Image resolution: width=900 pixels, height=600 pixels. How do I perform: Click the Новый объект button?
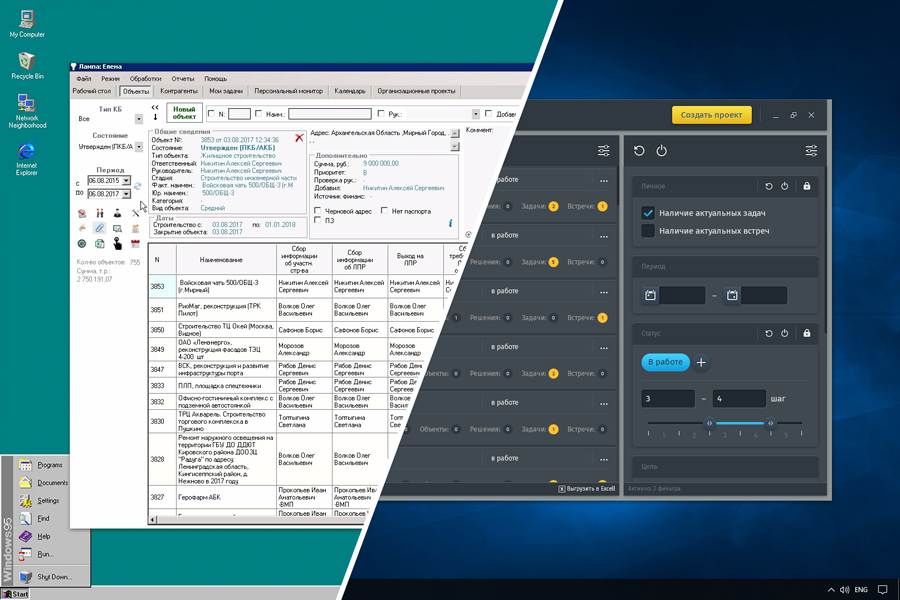tap(184, 113)
